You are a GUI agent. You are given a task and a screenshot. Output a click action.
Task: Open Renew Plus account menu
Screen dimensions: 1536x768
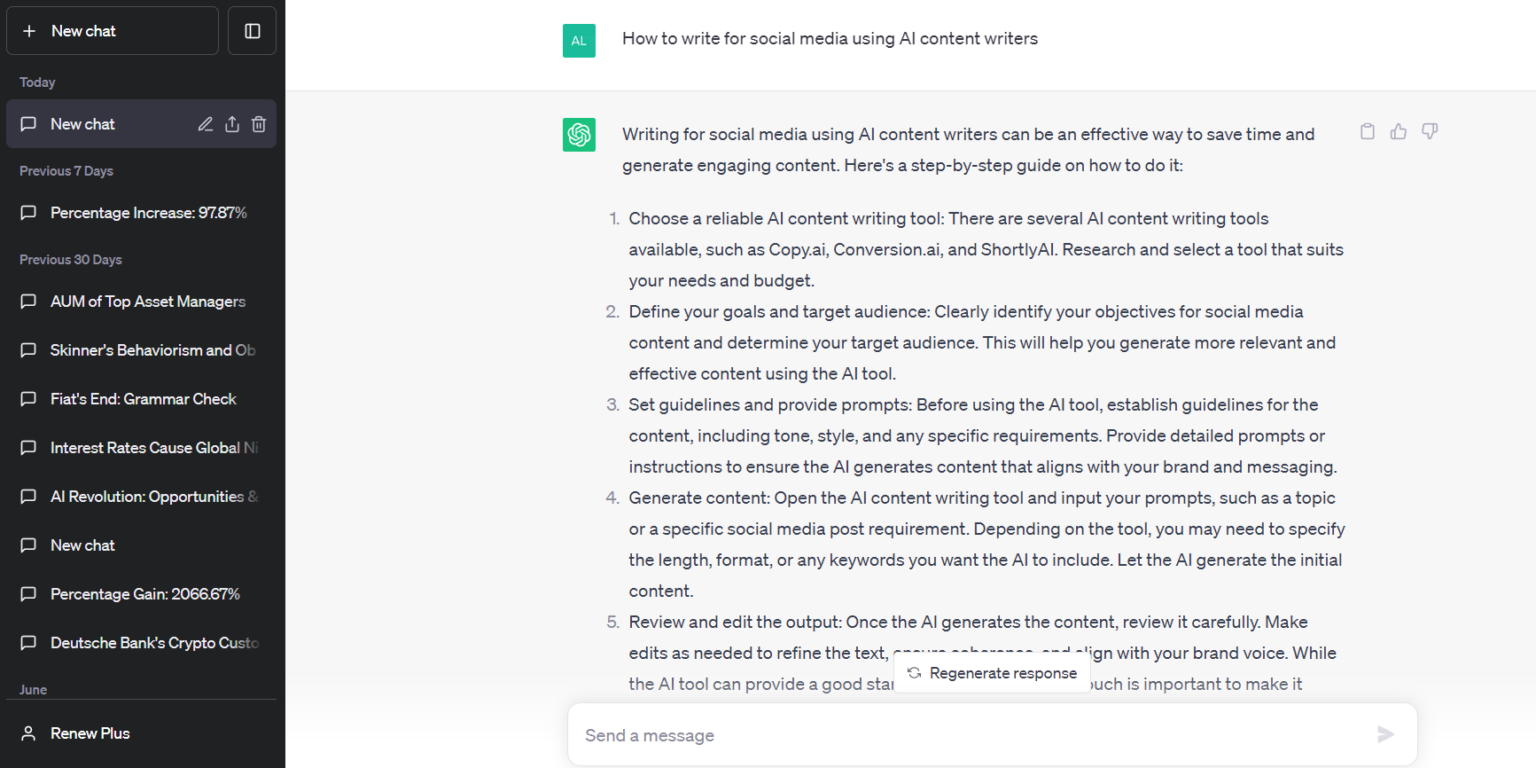[90, 733]
